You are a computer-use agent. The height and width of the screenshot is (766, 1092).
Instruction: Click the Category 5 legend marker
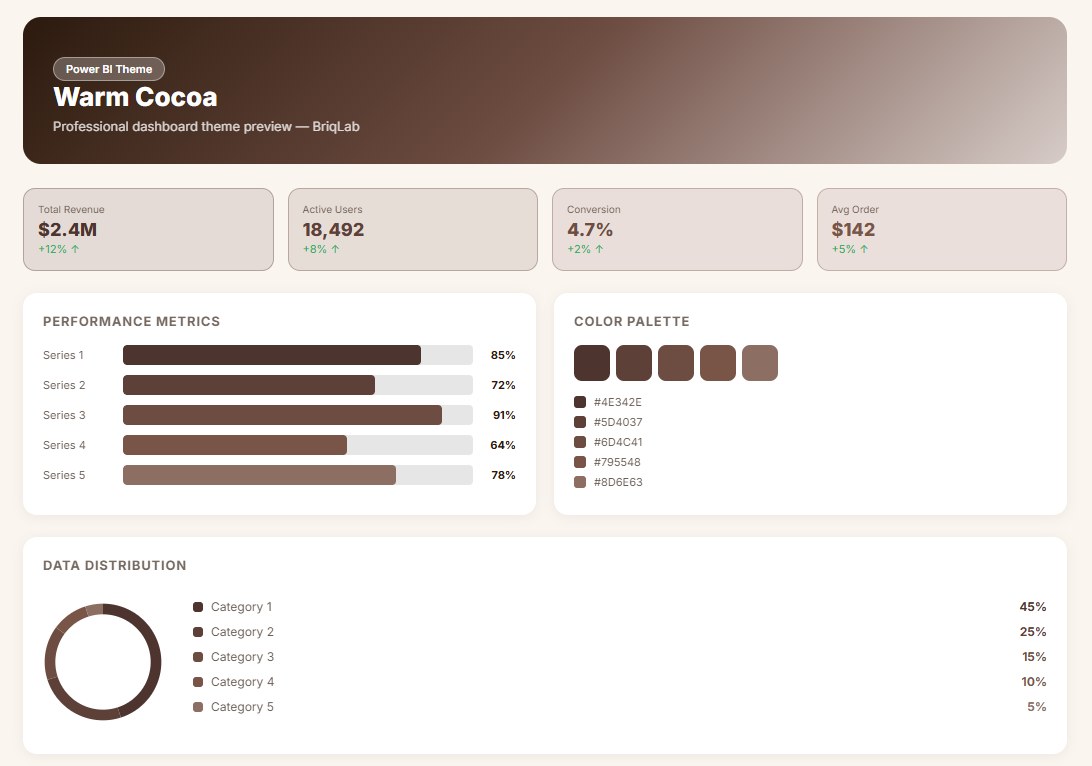(198, 707)
